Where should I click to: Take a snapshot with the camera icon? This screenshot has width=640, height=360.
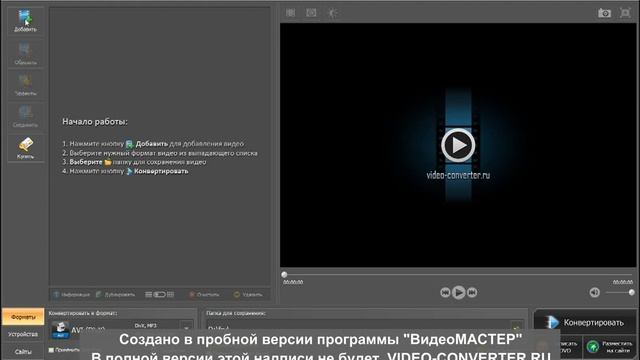(x=604, y=13)
